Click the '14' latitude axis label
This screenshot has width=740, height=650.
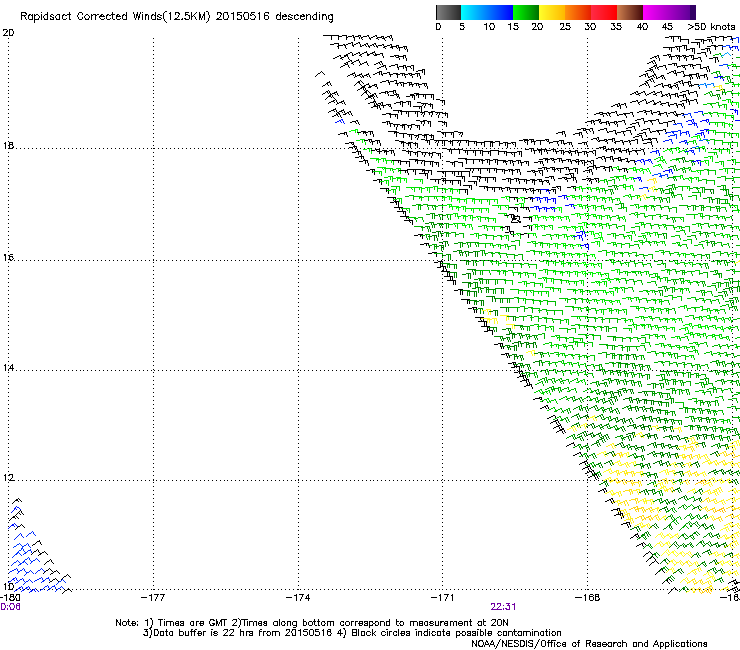[8, 368]
